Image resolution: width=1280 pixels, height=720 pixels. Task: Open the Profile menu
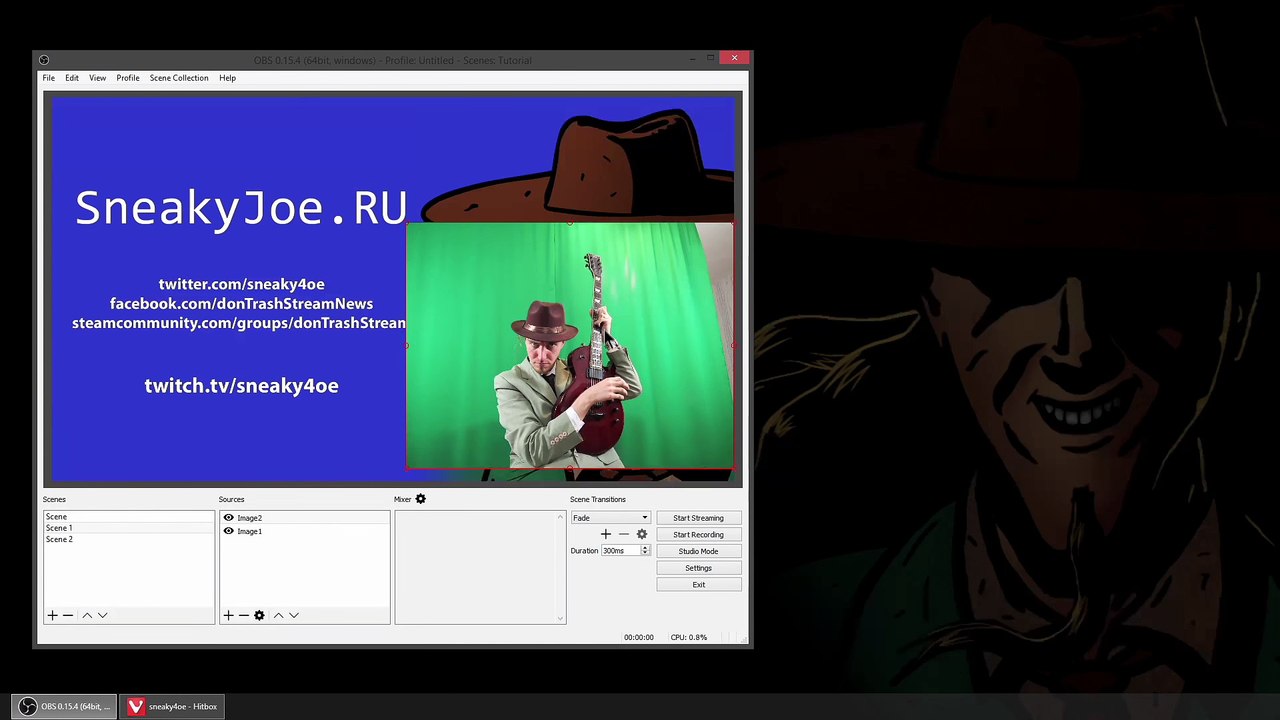coord(128,78)
